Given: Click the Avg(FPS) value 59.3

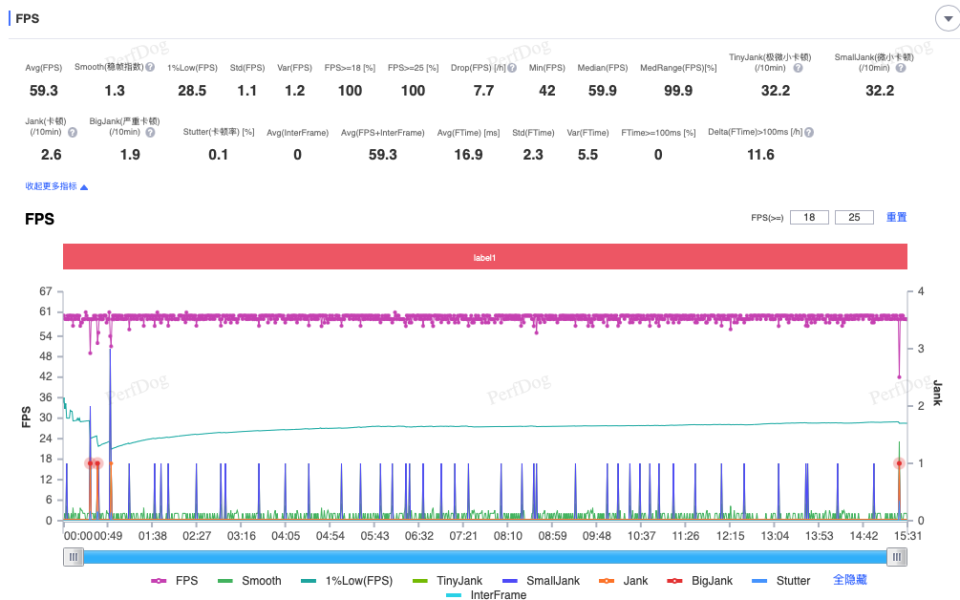Looking at the screenshot, I should 43,91.
